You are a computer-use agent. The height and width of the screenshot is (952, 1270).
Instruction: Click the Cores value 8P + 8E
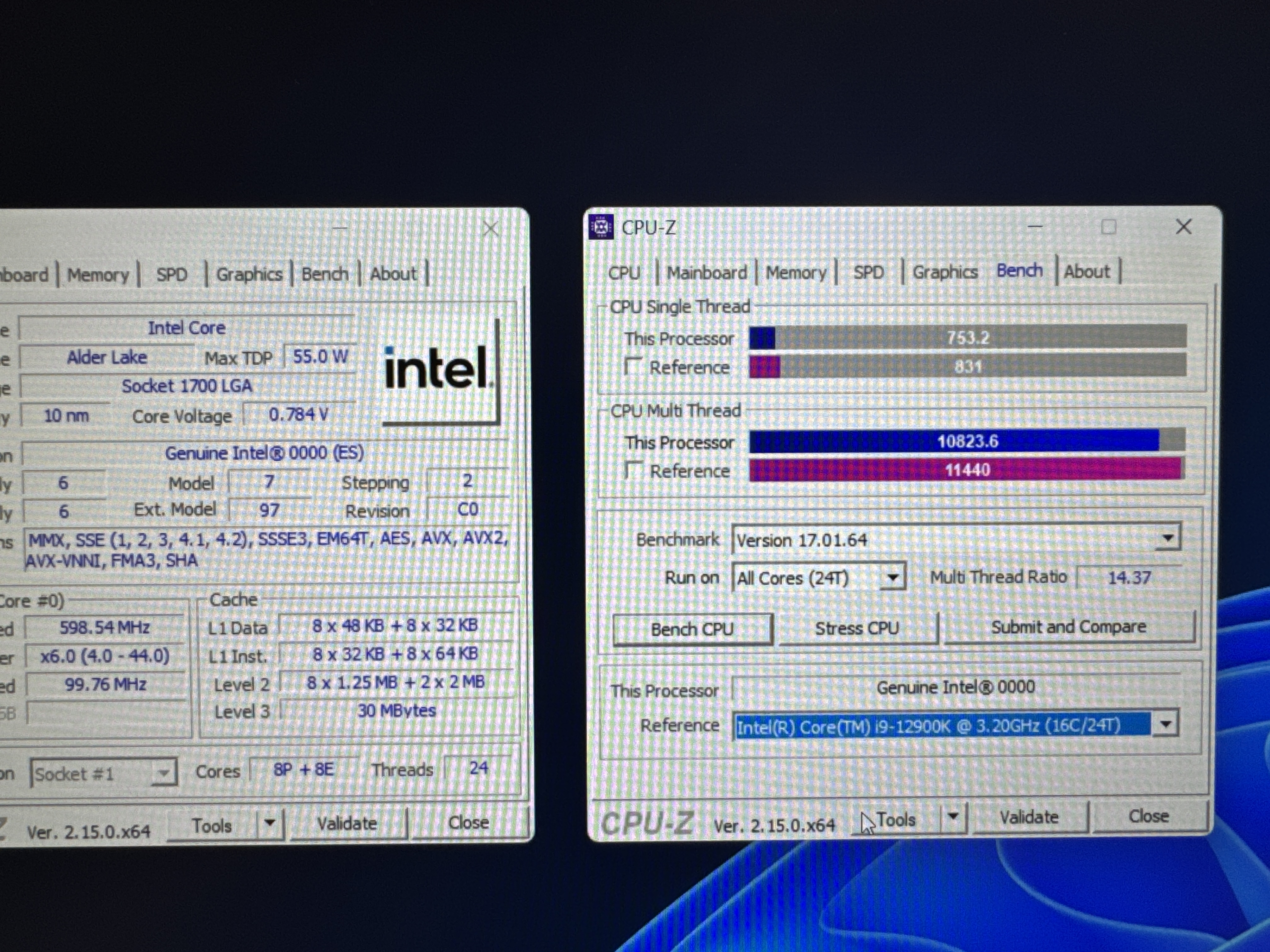pos(304,769)
